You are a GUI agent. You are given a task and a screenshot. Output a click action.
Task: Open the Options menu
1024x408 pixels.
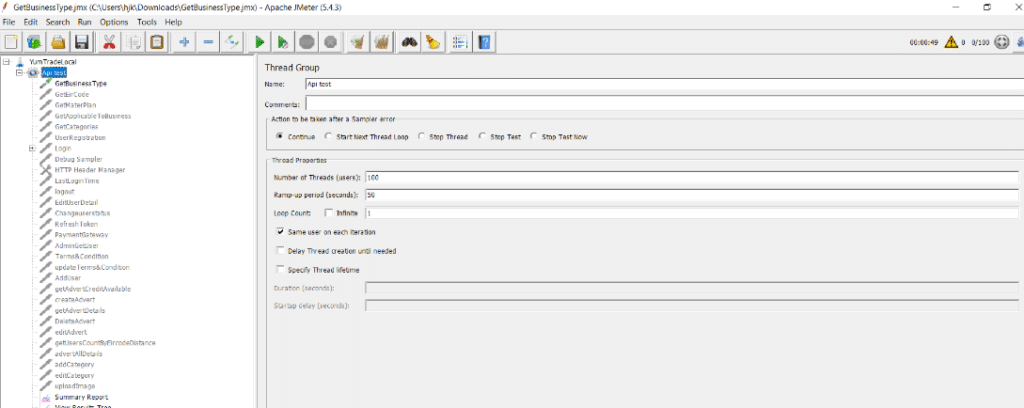114,22
